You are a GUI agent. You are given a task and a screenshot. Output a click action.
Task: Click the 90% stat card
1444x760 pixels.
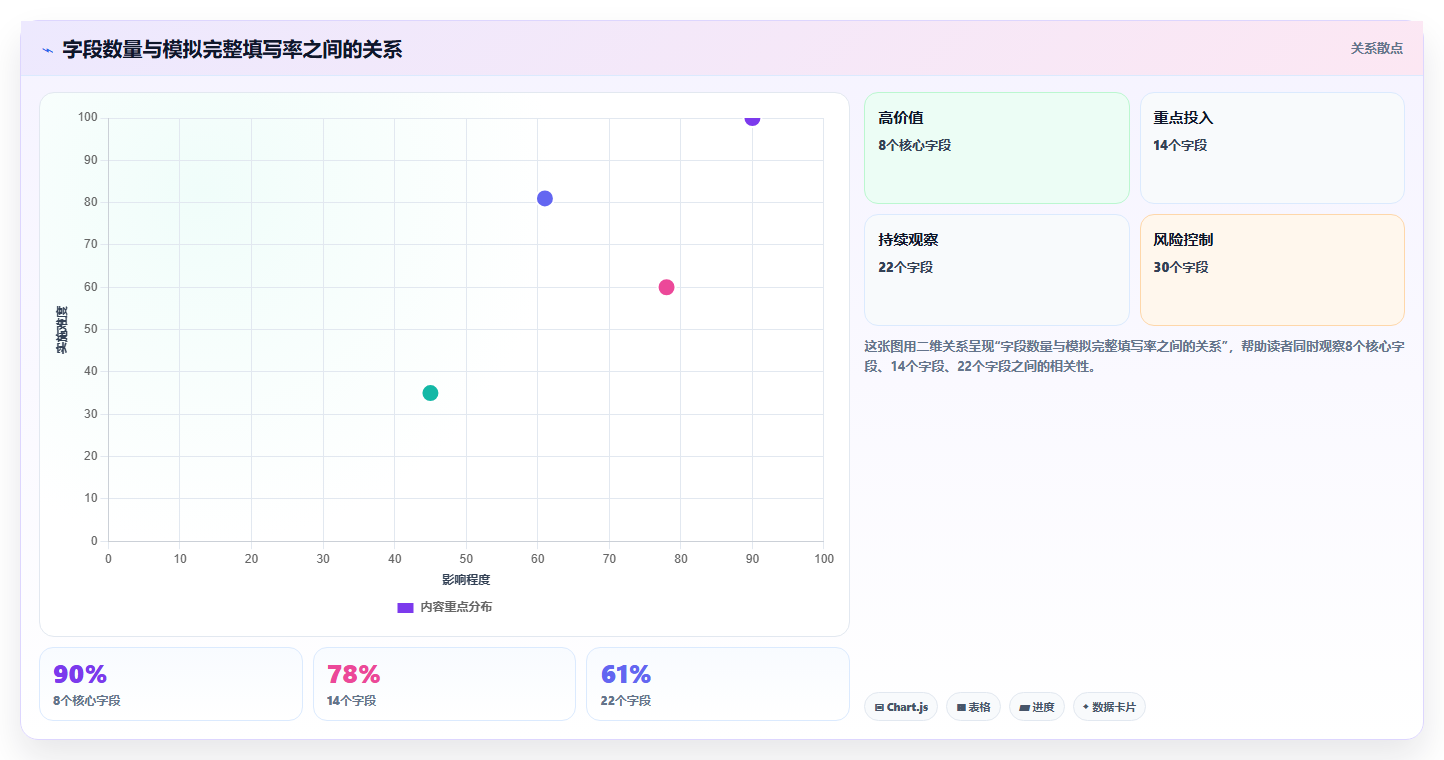click(171, 684)
